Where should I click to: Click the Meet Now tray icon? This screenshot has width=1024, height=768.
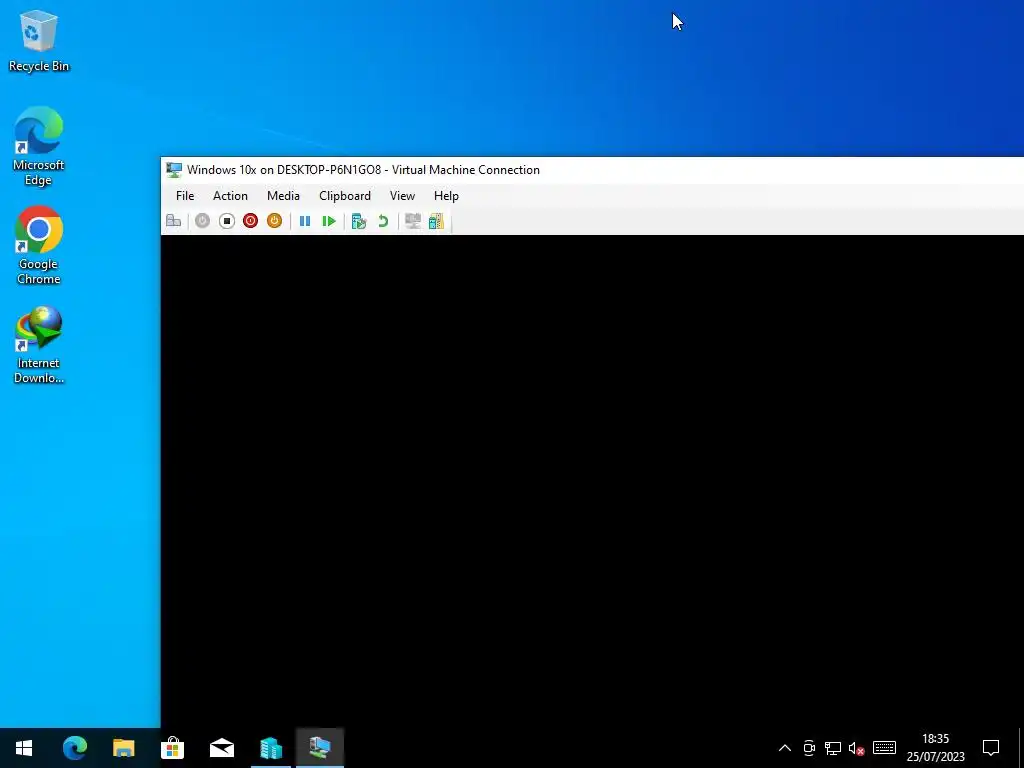tap(809, 748)
